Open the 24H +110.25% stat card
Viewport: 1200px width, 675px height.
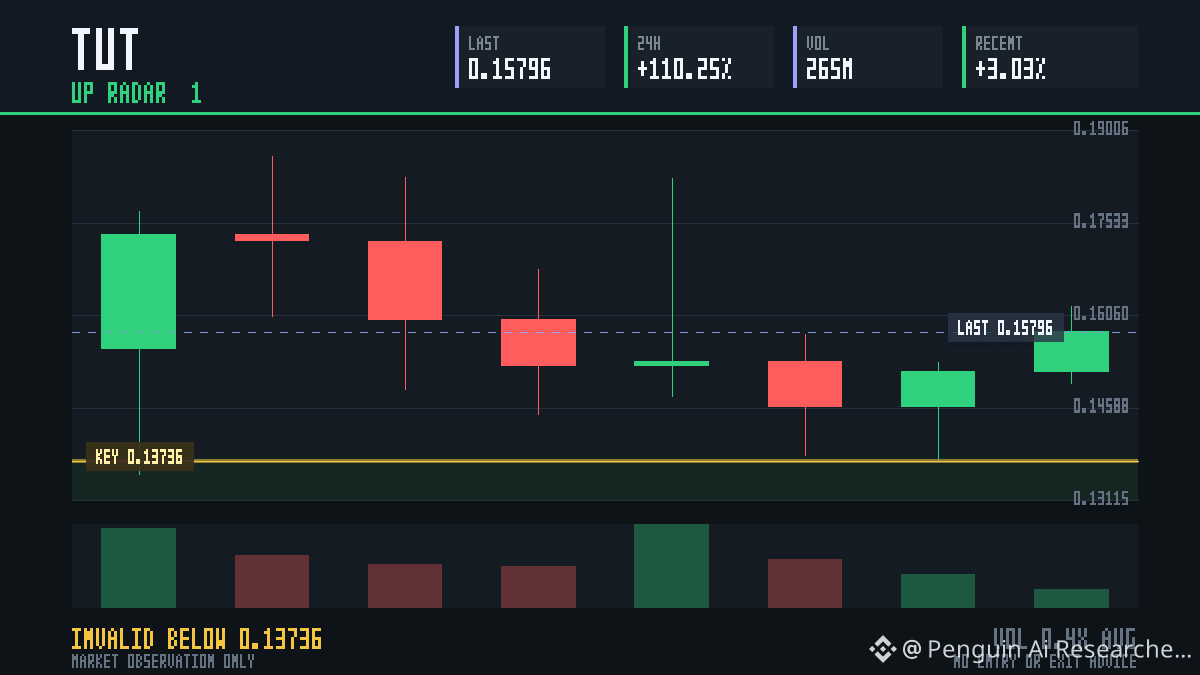point(699,57)
